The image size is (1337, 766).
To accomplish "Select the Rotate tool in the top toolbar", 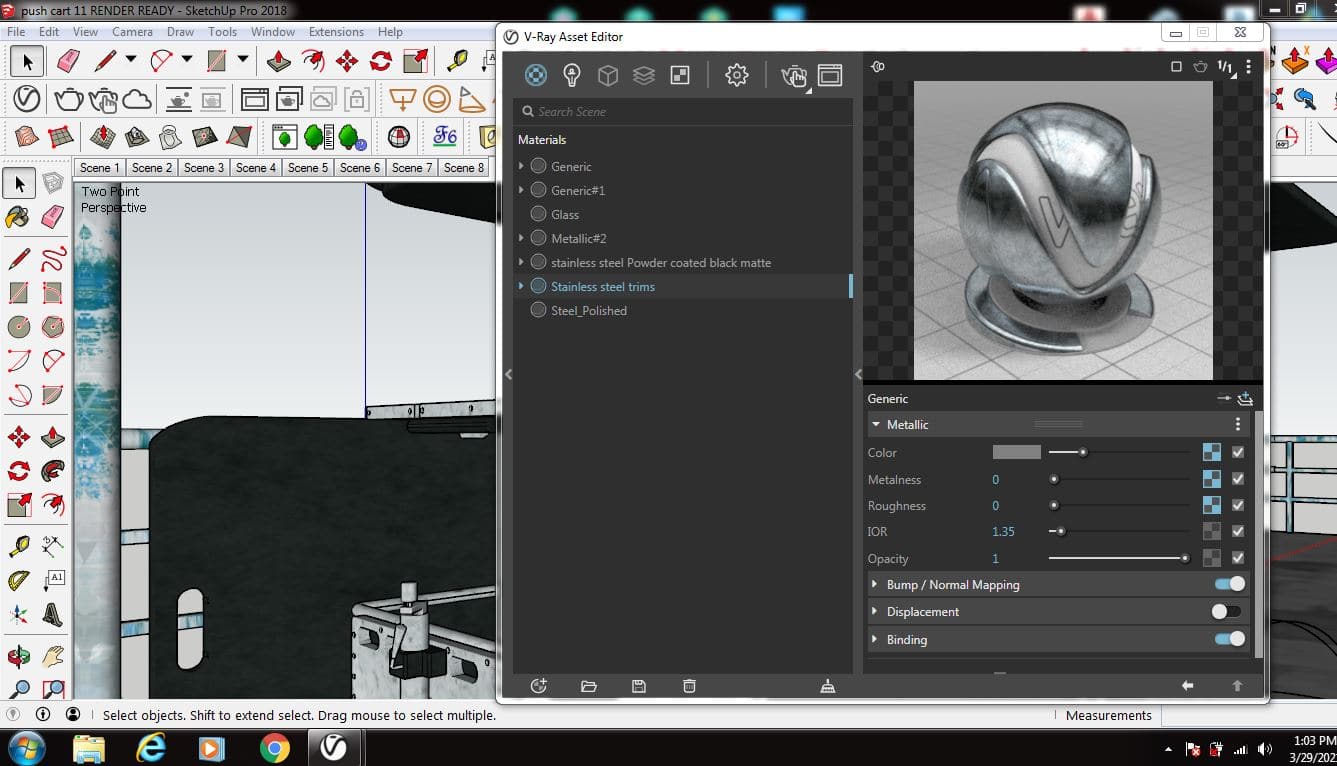I will coord(381,61).
